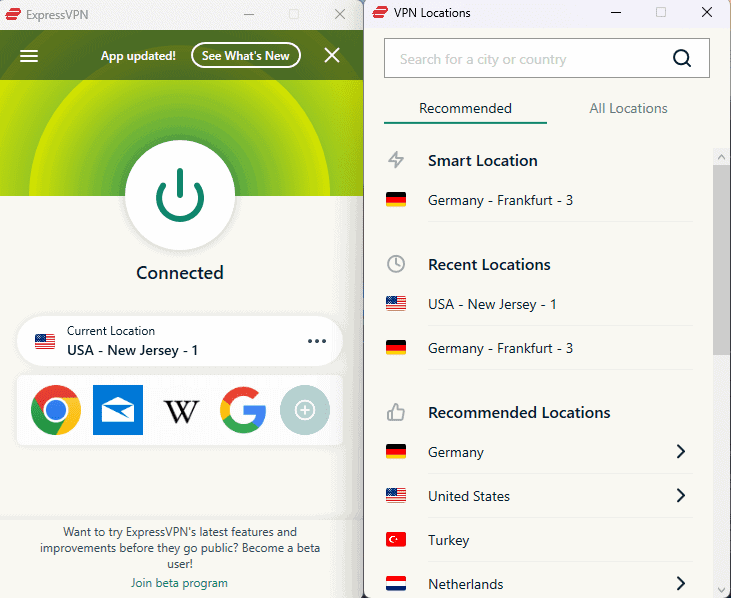
Task: Open the hamburger menu in ExpressVPN
Action: pyautogui.click(x=29, y=56)
